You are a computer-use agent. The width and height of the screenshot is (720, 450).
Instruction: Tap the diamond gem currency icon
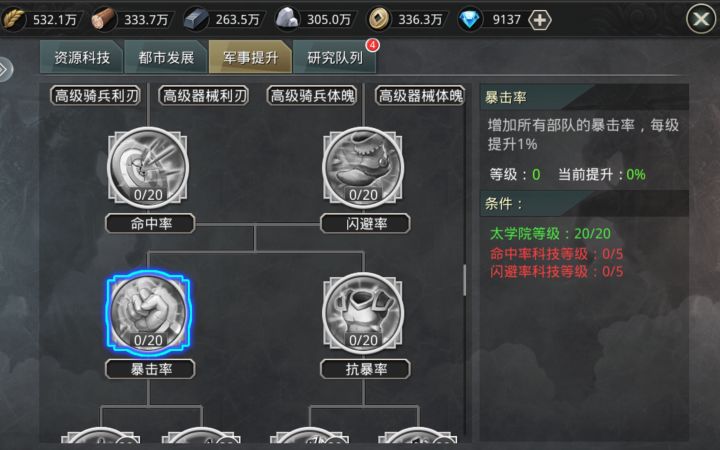[469, 19]
